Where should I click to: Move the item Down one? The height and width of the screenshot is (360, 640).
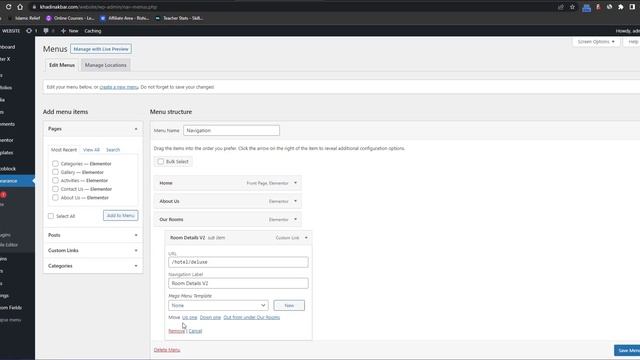[x=210, y=318]
